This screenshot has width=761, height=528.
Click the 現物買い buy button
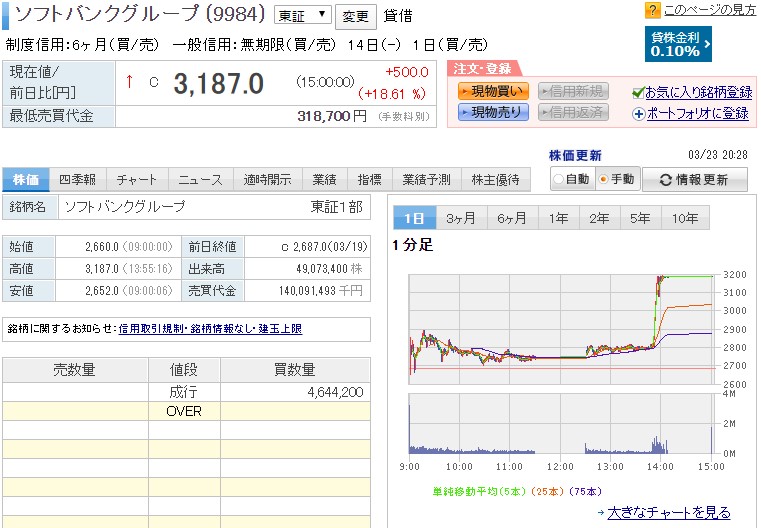pyautogui.click(x=493, y=91)
